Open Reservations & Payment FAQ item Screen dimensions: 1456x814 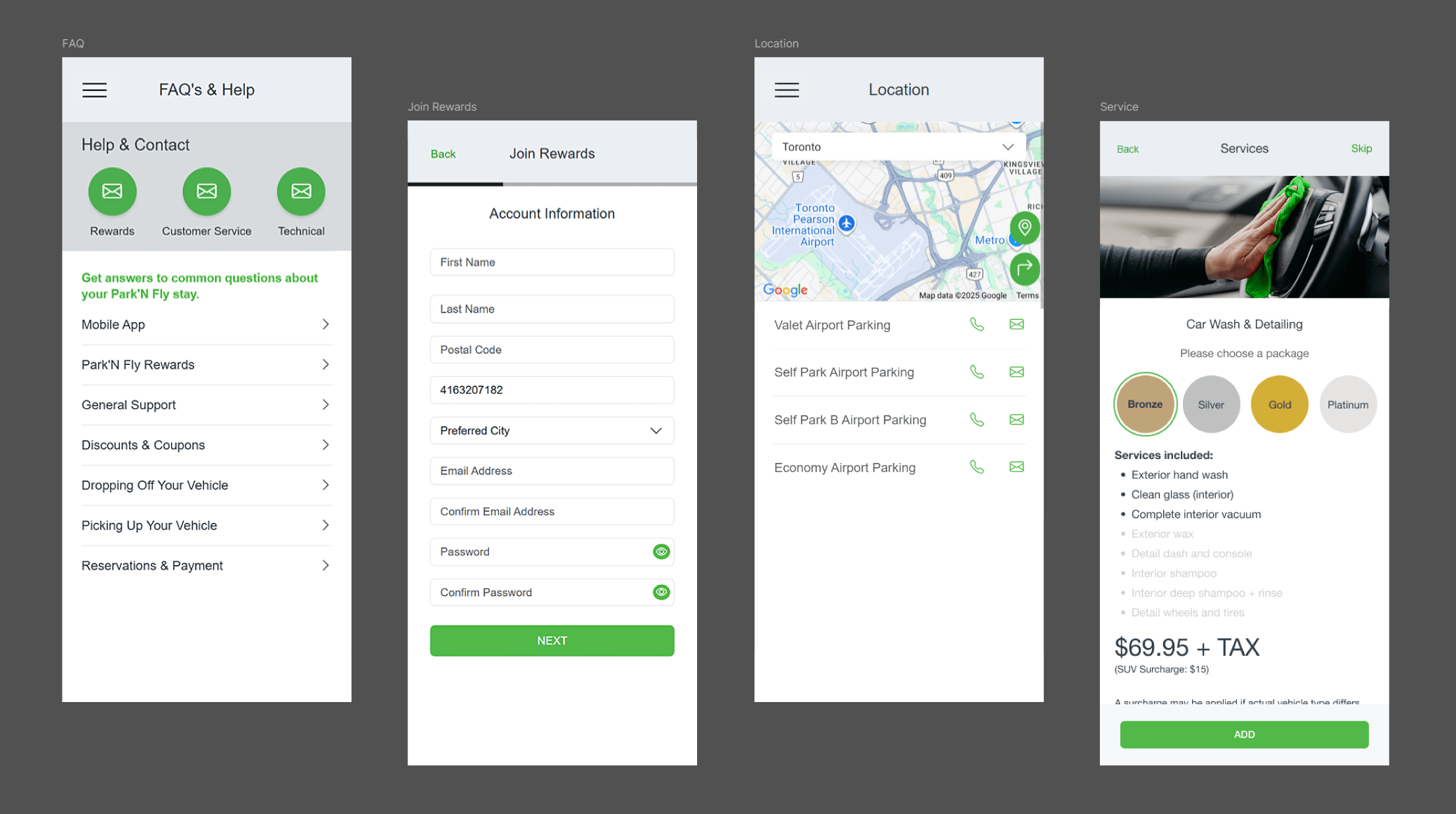coord(206,566)
